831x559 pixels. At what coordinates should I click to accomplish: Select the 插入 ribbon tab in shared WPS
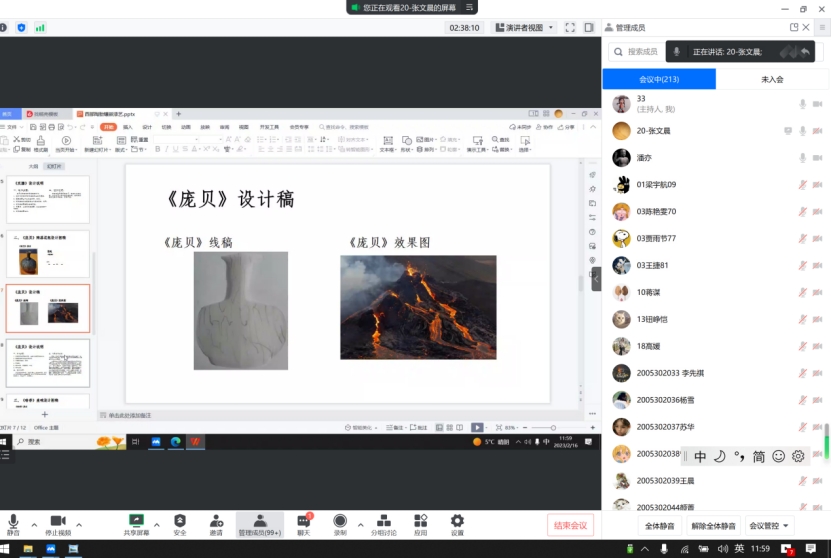point(128,127)
